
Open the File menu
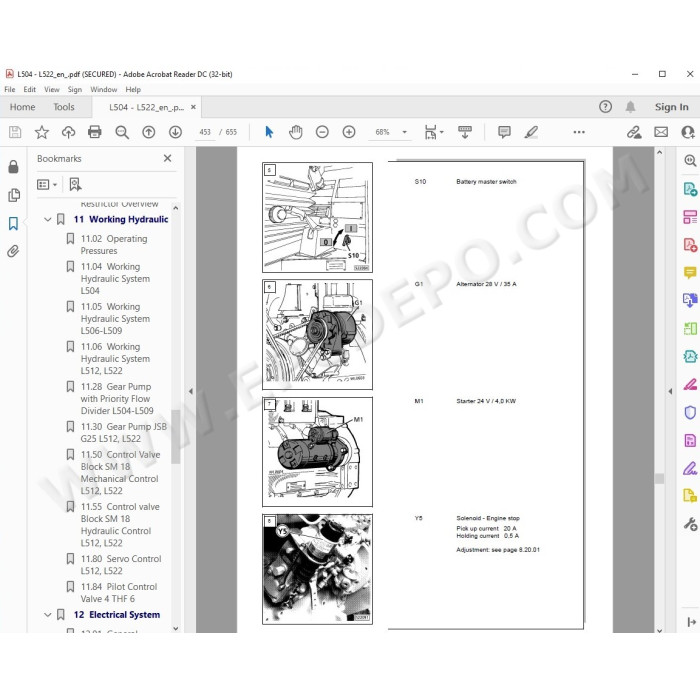pos(10,90)
